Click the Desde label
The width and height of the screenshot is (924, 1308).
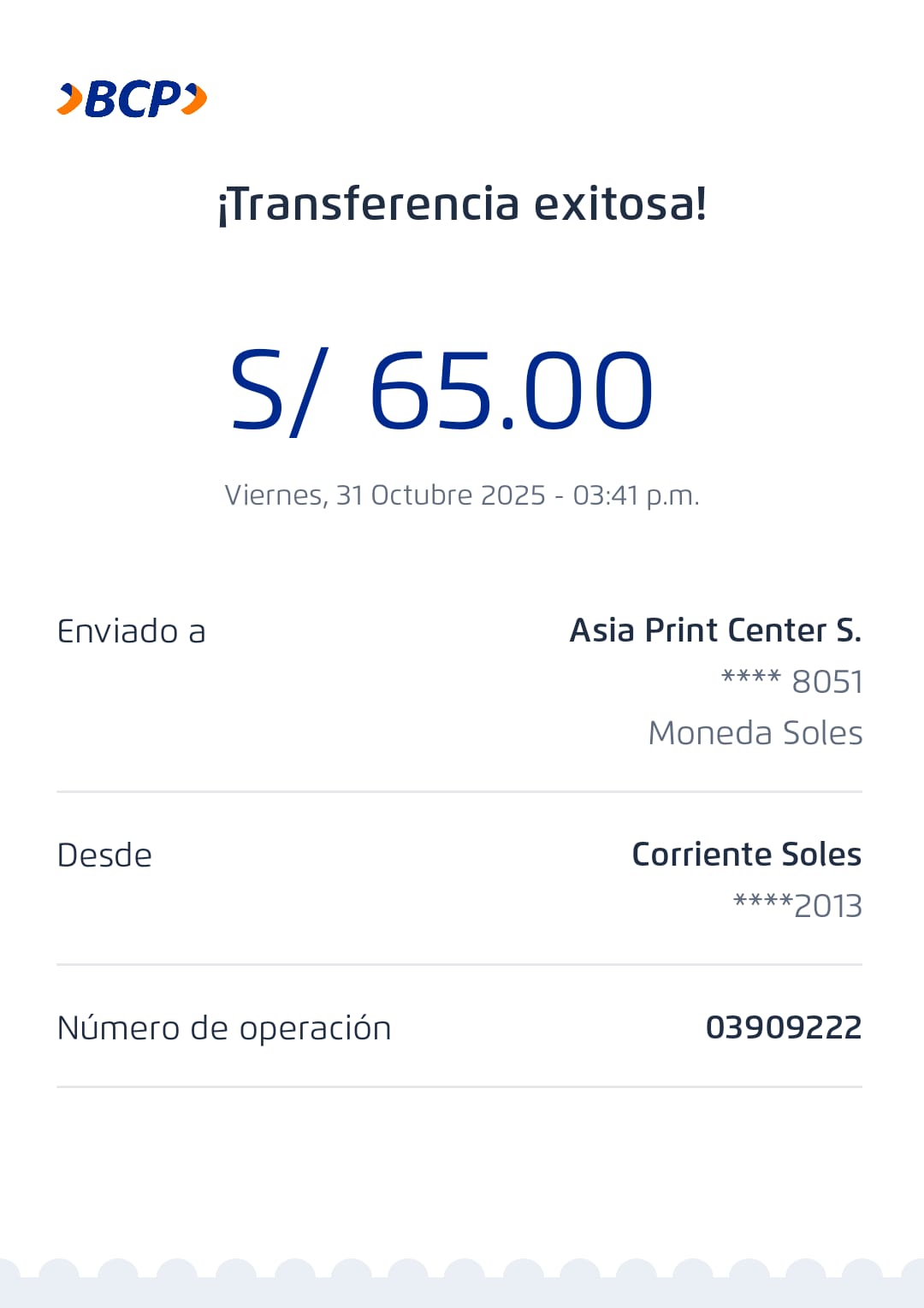click(x=104, y=855)
